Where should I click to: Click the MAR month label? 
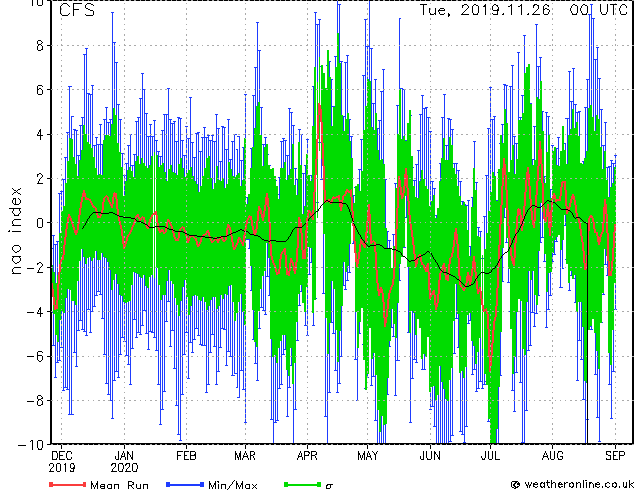[245, 456]
